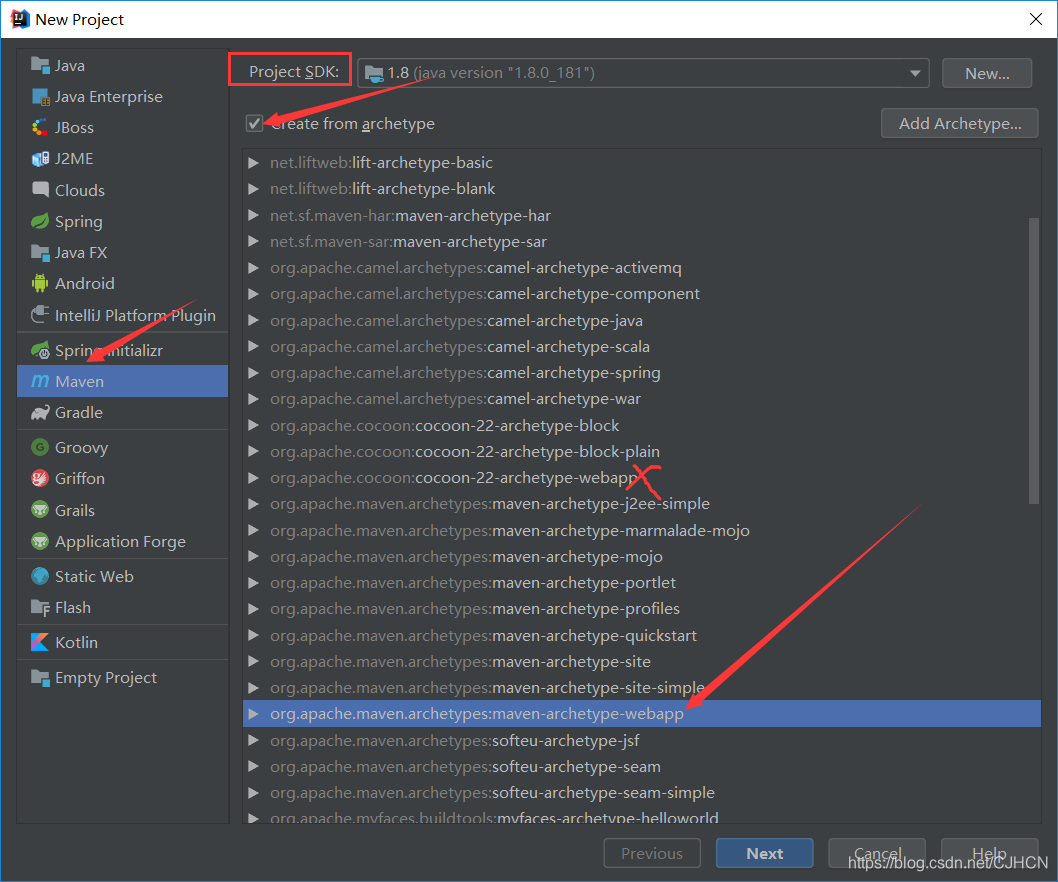Click the Clouds speech bubble icon
The width and height of the screenshot is (1058, 882).
point(40,190)
